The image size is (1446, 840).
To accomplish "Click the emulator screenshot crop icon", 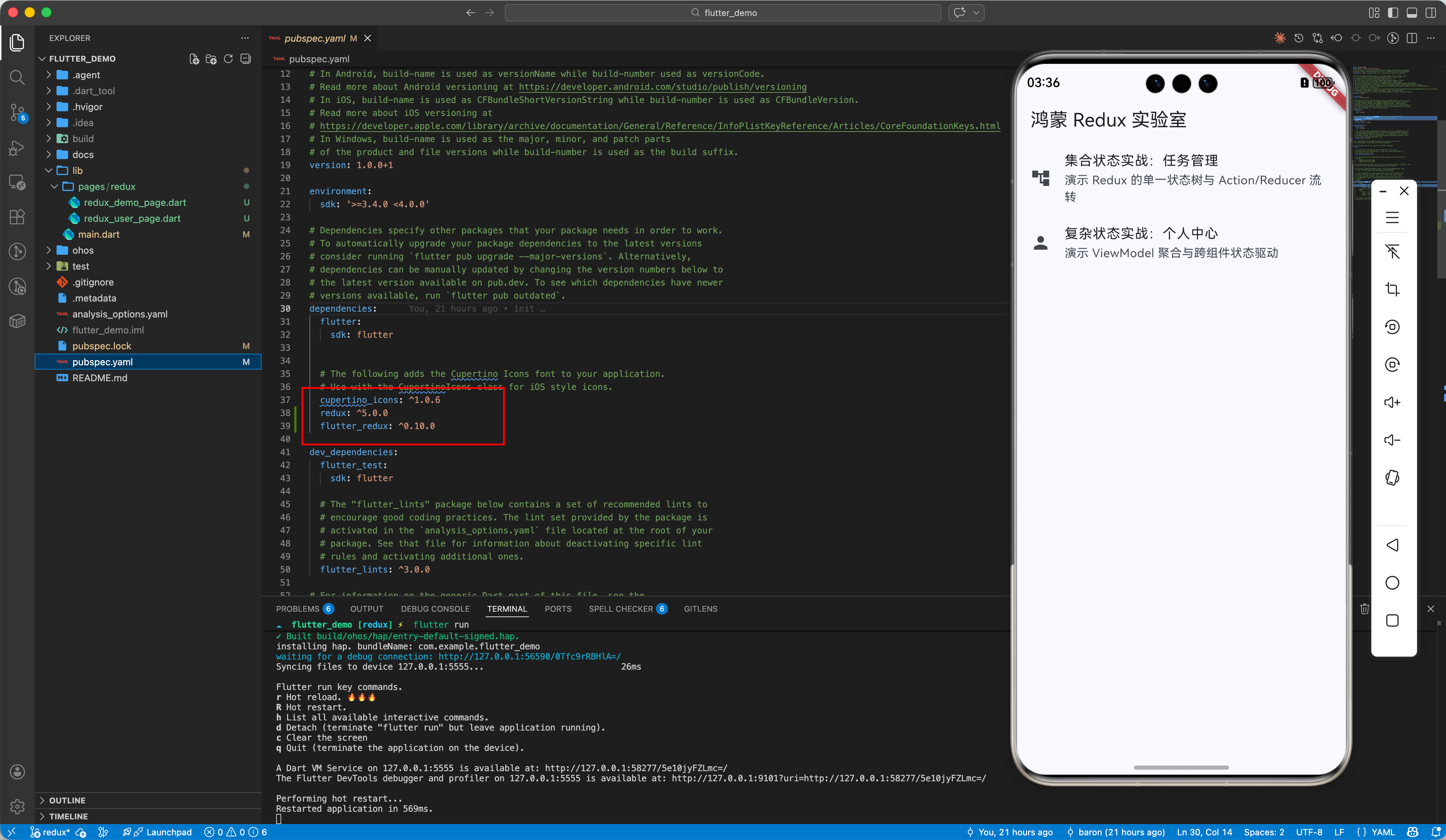I will [1392, 289].
